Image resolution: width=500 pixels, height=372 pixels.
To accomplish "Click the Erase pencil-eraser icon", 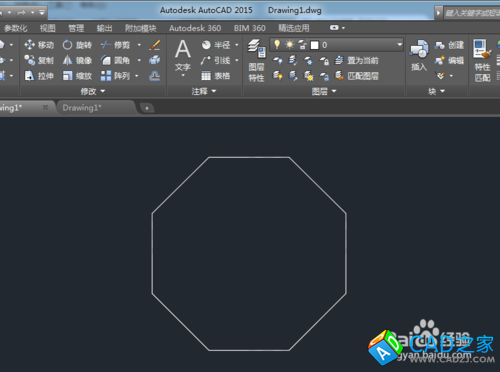I will [155, 45].
